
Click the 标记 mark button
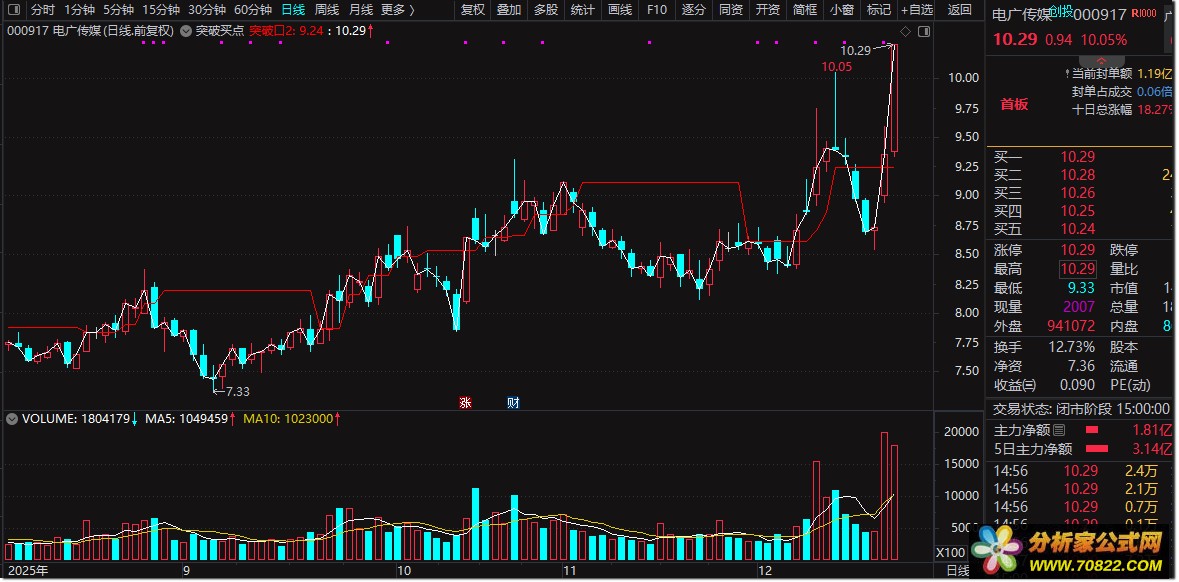[878, 10]
